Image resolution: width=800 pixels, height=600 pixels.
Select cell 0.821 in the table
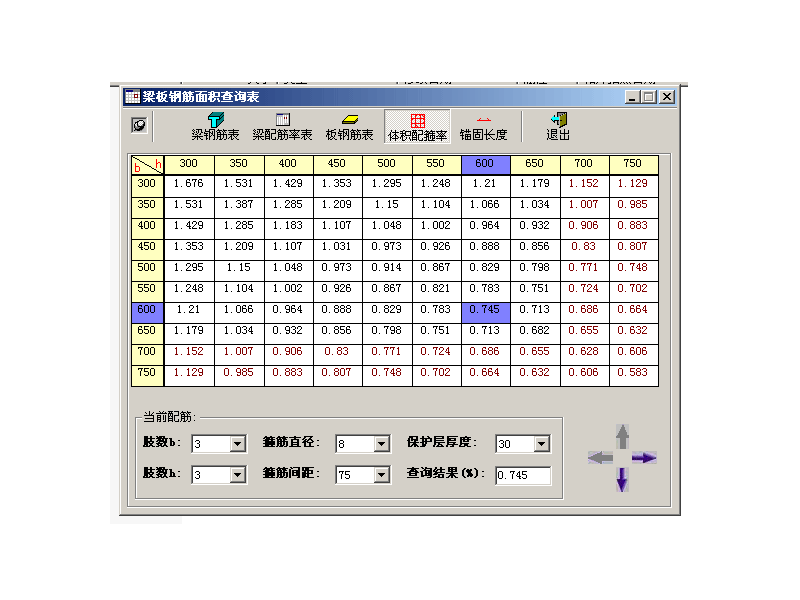436,290
